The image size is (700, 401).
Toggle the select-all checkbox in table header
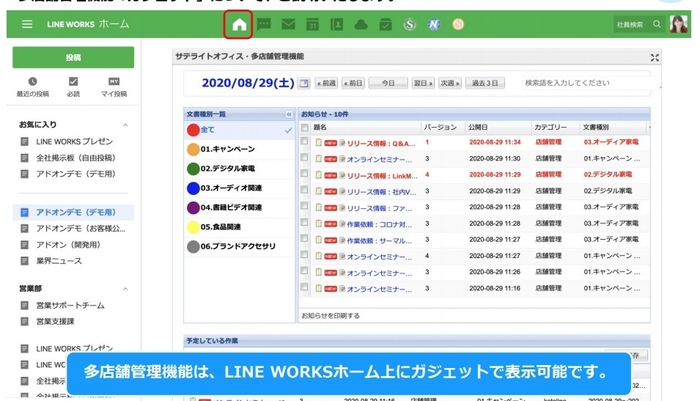[304, 128]
